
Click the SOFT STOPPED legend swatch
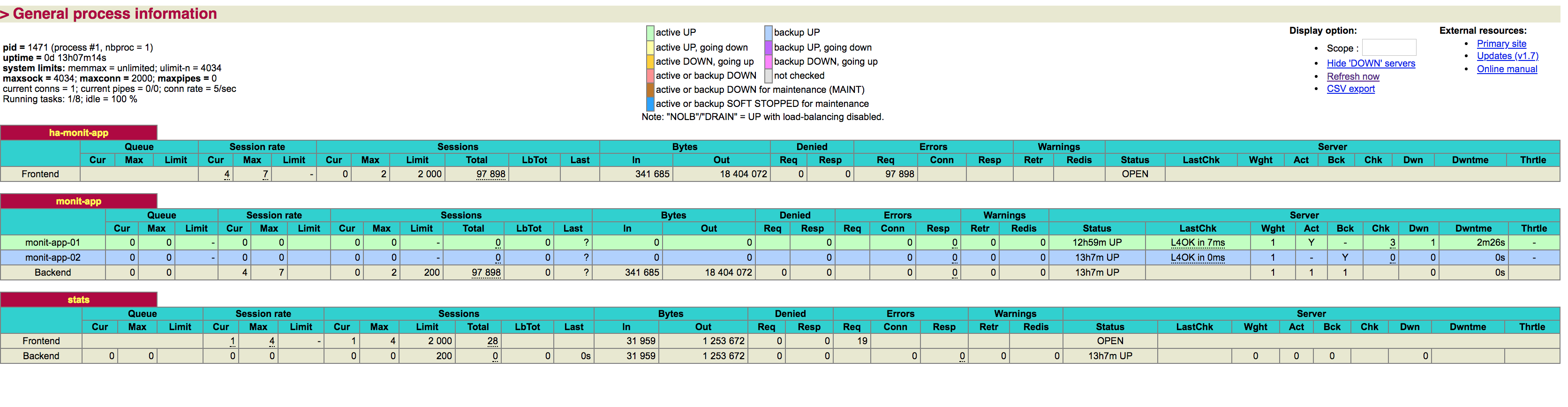[650, 104]
